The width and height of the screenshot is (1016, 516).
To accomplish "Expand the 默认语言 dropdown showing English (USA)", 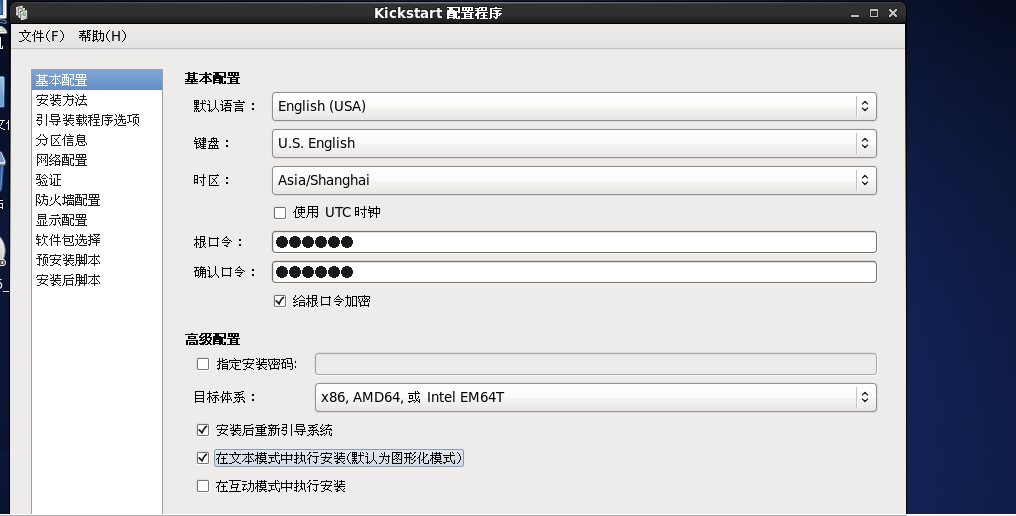I will tap(574, 106).
